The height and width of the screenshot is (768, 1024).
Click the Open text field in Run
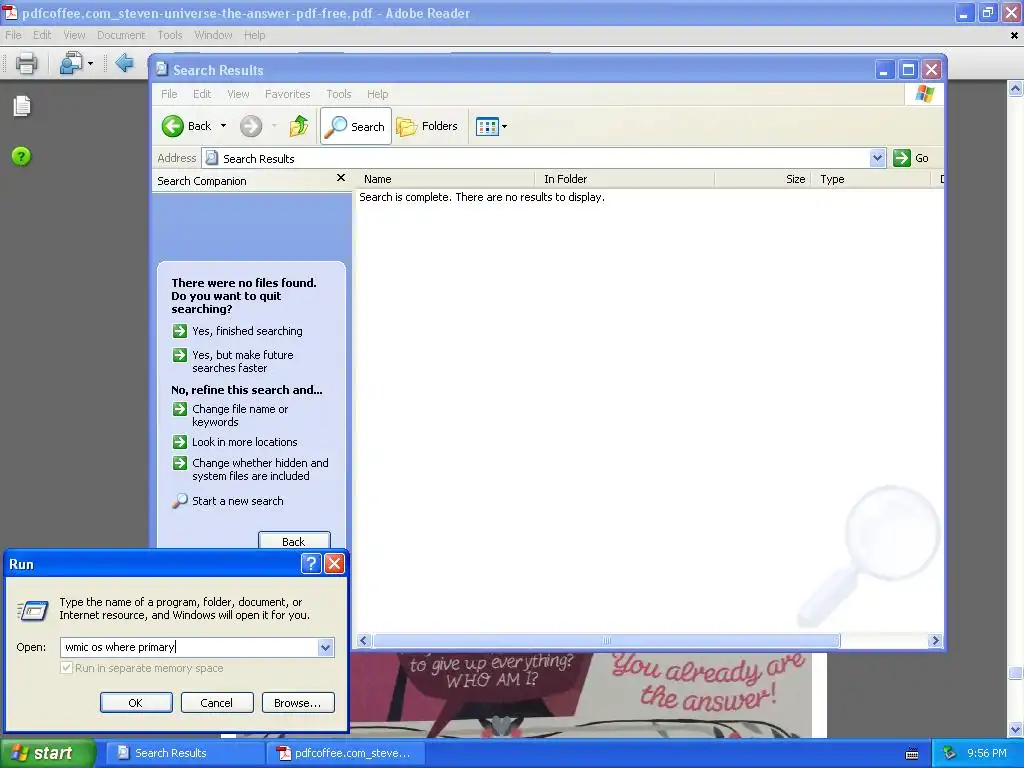[189, 647]
